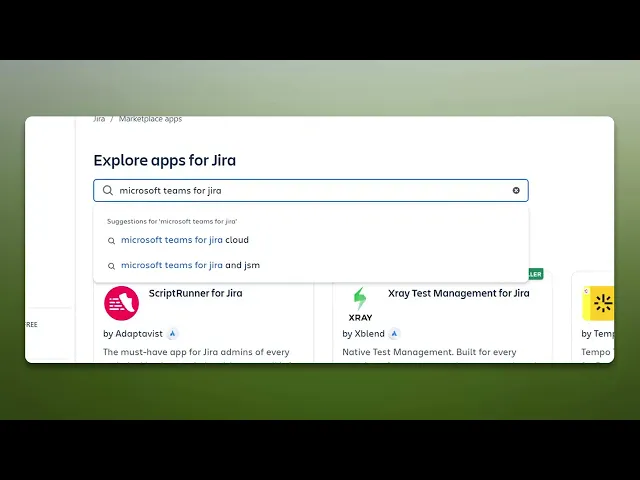Click the partner badge next to Xblend
This screenshot has height=480, width=640.
click(x=394, y=334)
